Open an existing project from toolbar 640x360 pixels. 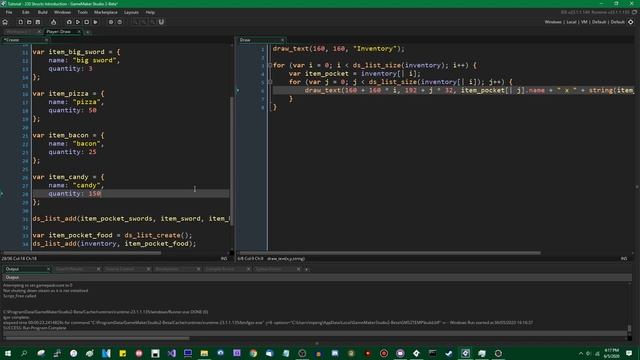click(29, 22)
